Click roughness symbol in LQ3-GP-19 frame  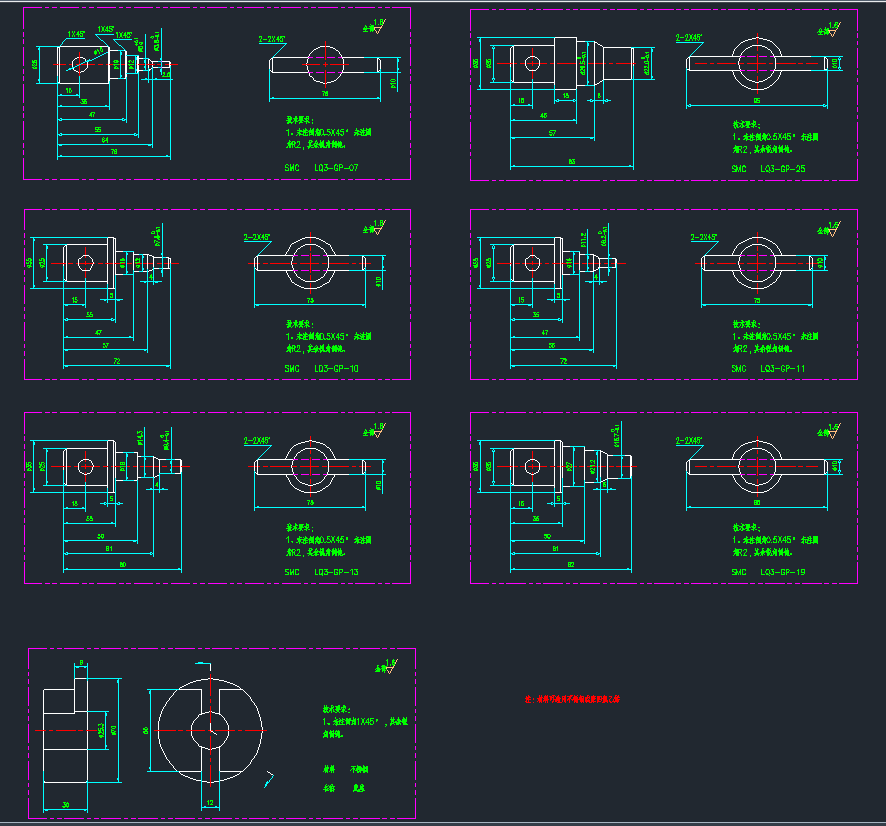pos(831,428)
